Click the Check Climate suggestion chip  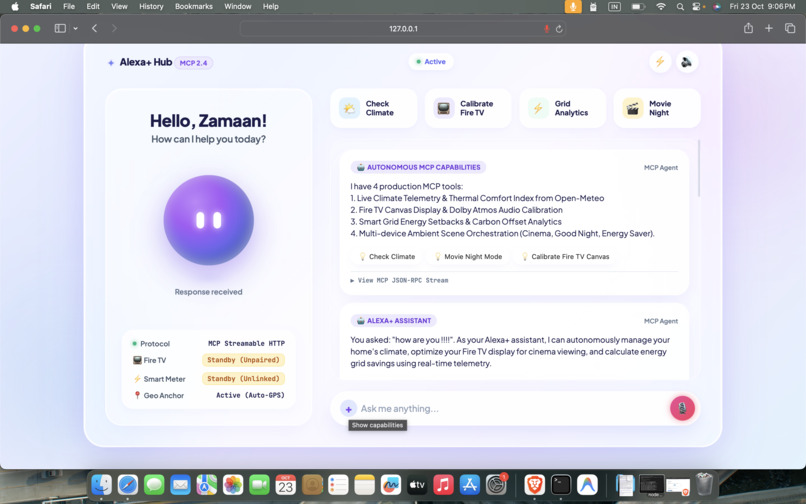(387, 256)
